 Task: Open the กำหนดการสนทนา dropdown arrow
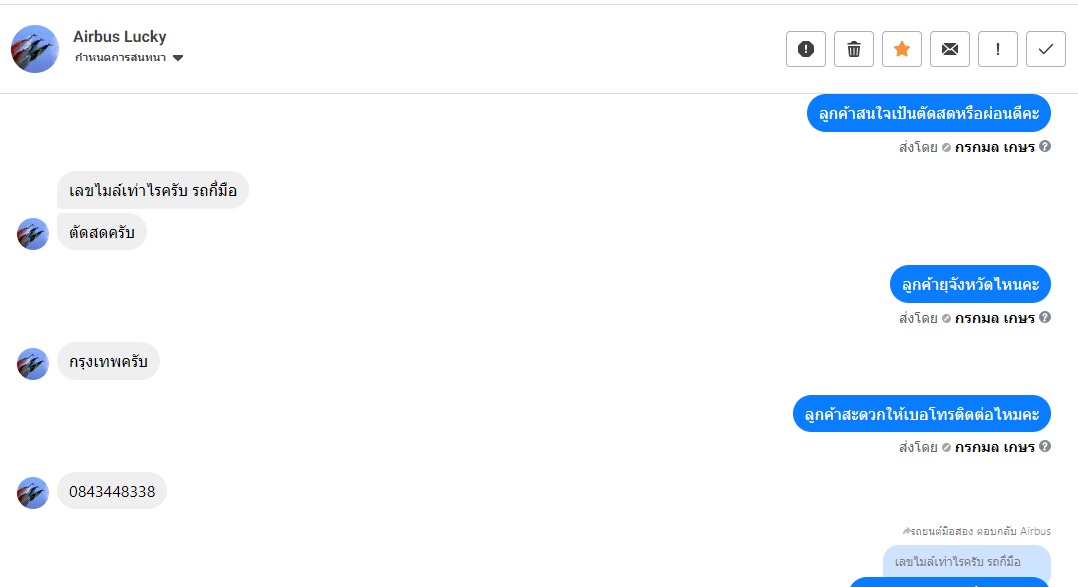[x=178, y=58]
